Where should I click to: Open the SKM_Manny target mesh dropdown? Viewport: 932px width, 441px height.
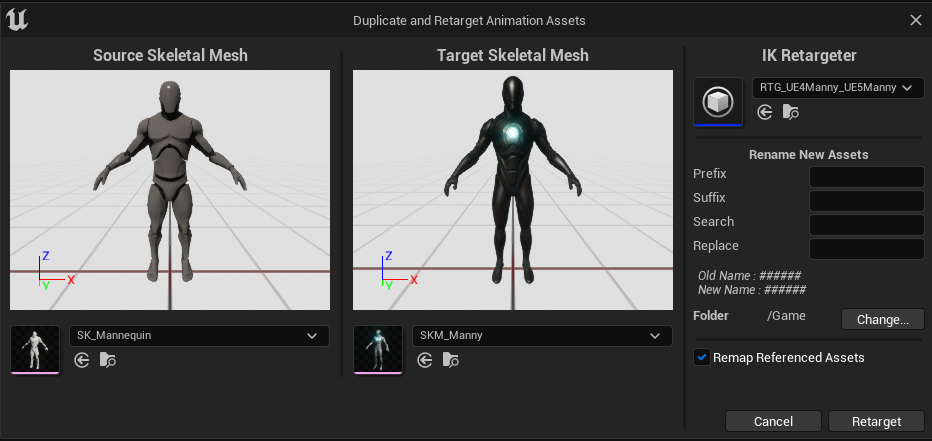click(x=542, y=336)
